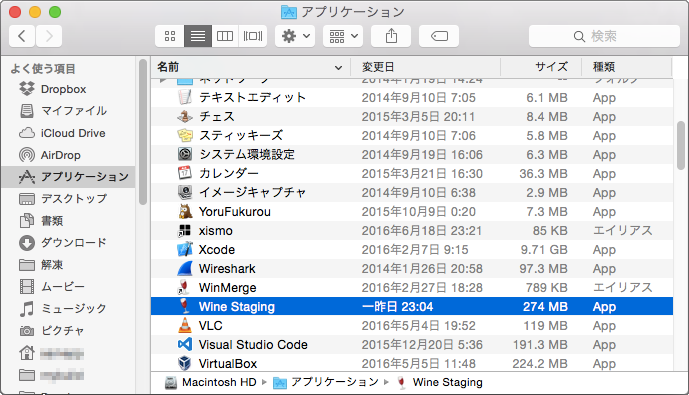
Task: Select the イメージキャプチャ app icon
Action: pos(185,192)
